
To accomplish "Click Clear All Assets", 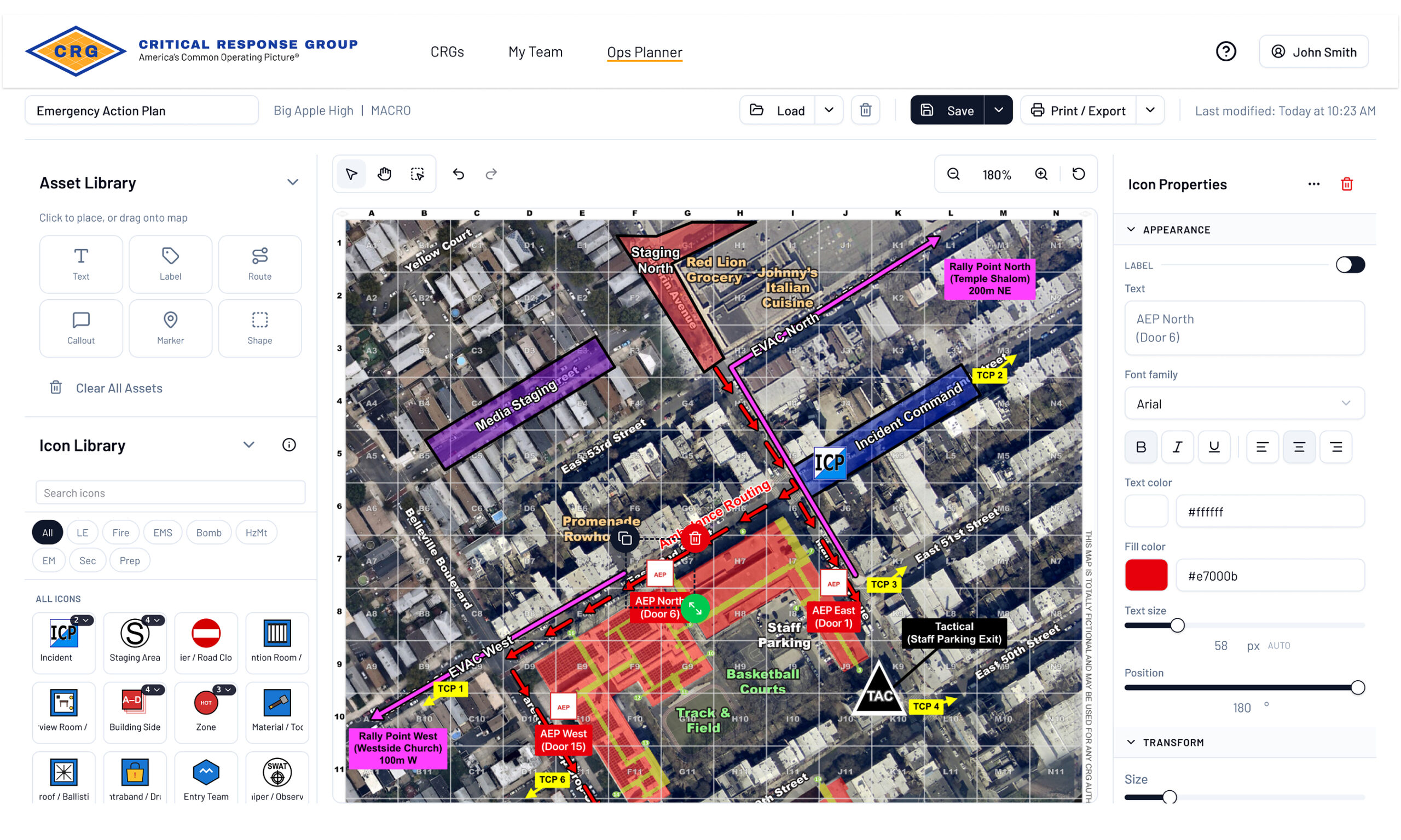I will click(106, 389).
